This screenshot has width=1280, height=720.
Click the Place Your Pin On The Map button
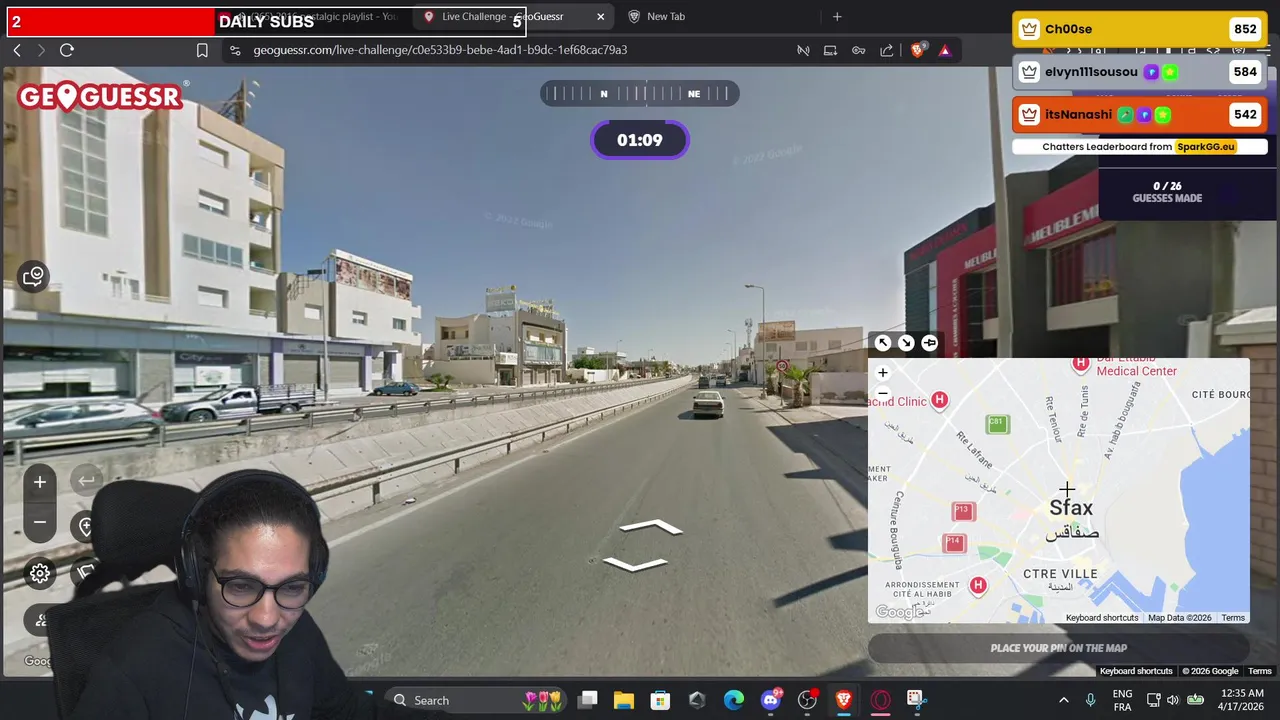click(1059, 648)
